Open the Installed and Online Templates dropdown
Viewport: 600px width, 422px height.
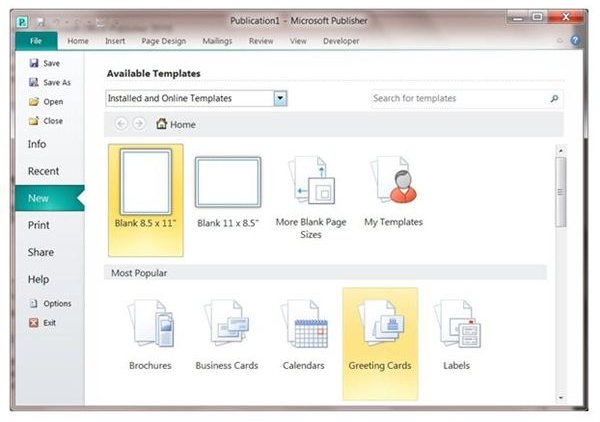[x=280, y=98]
